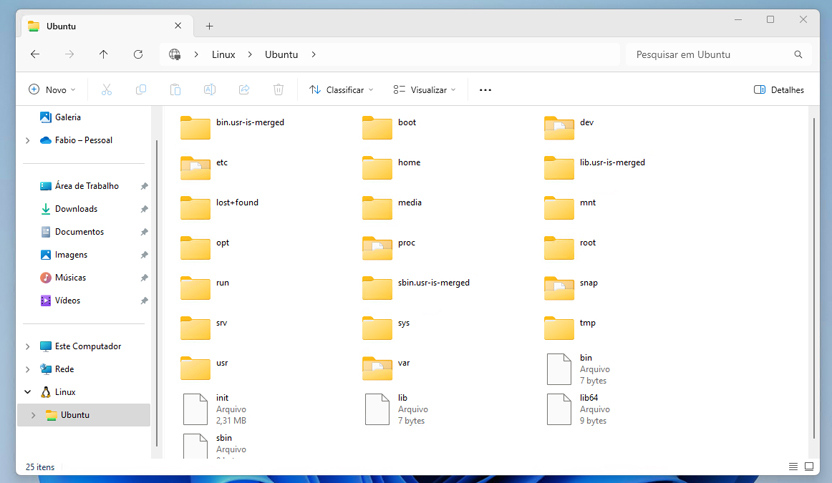Image resolution: width=832 pixels, height=483 pixels.
Task: Select the lost+found folder
Action: click(219, 208)
